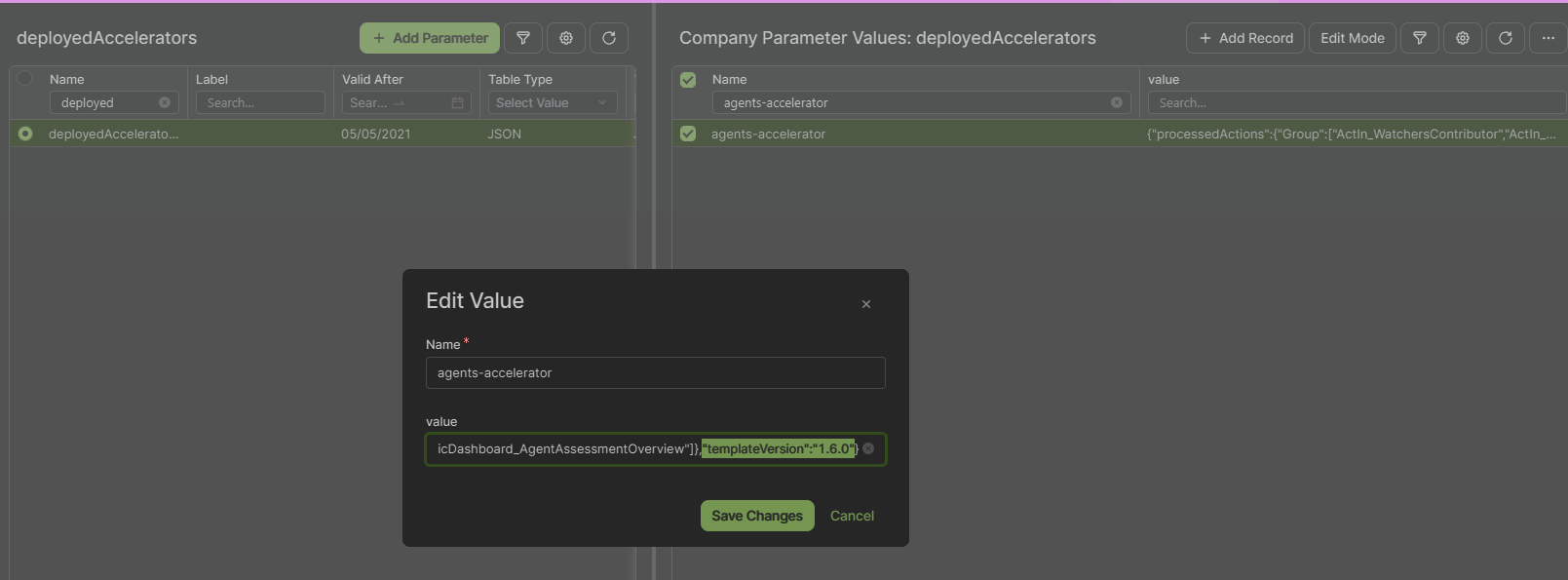Close the Edit Value dialog
This screenshot has height=580, width=1568.
click(866, 304)
